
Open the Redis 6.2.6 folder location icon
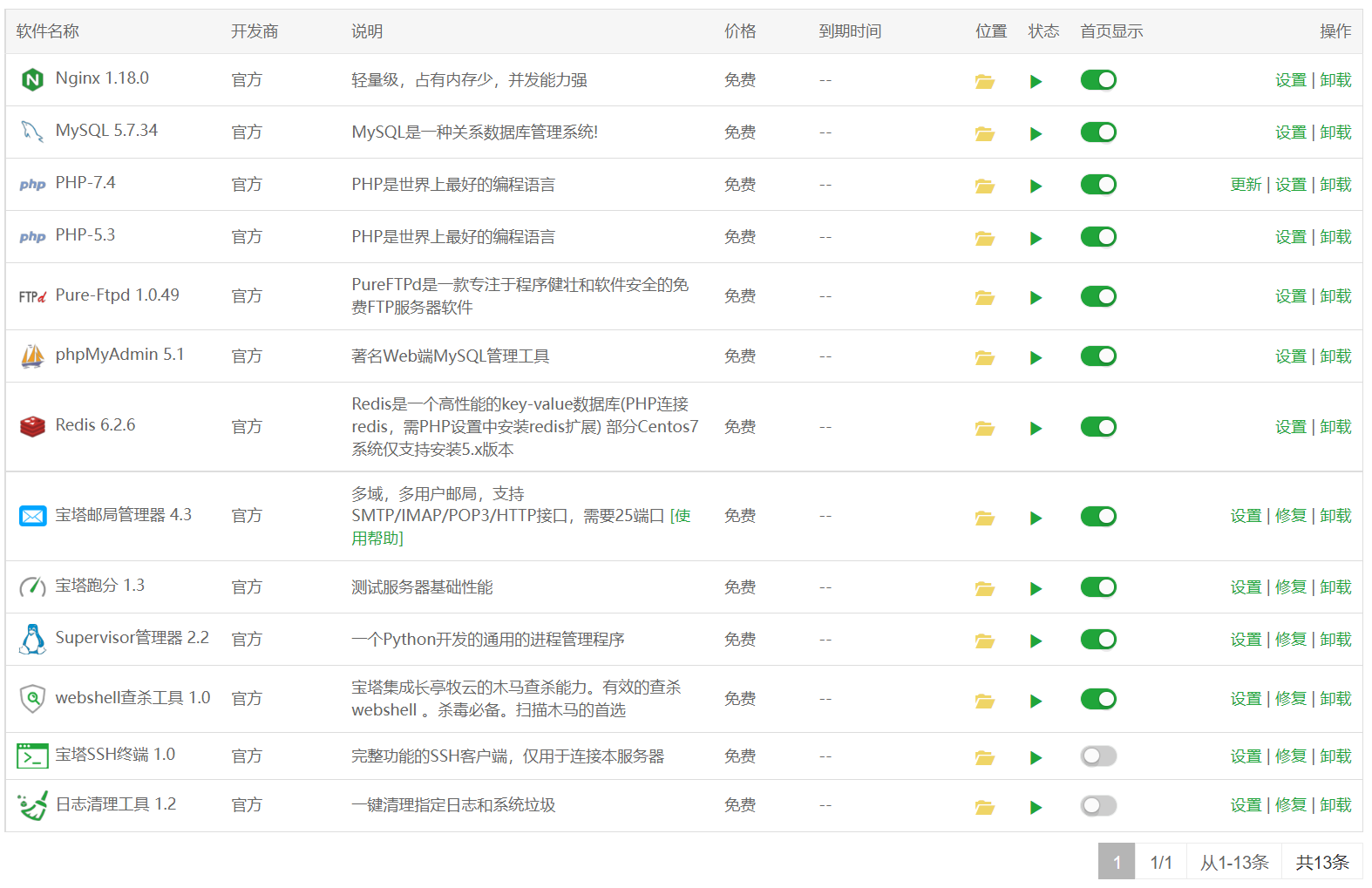(x=985, y=428)
